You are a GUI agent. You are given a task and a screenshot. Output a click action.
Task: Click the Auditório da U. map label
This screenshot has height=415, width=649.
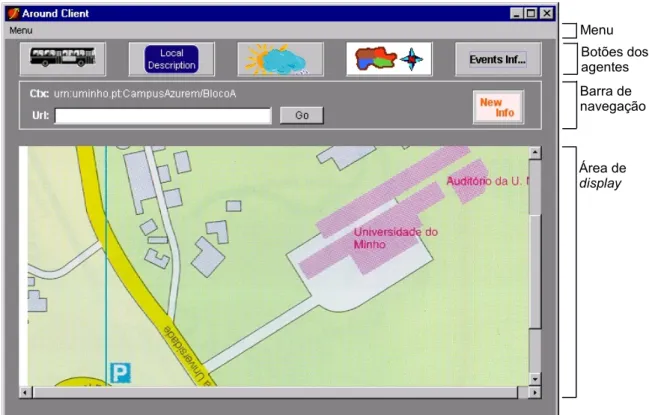[x=488, y=181]
